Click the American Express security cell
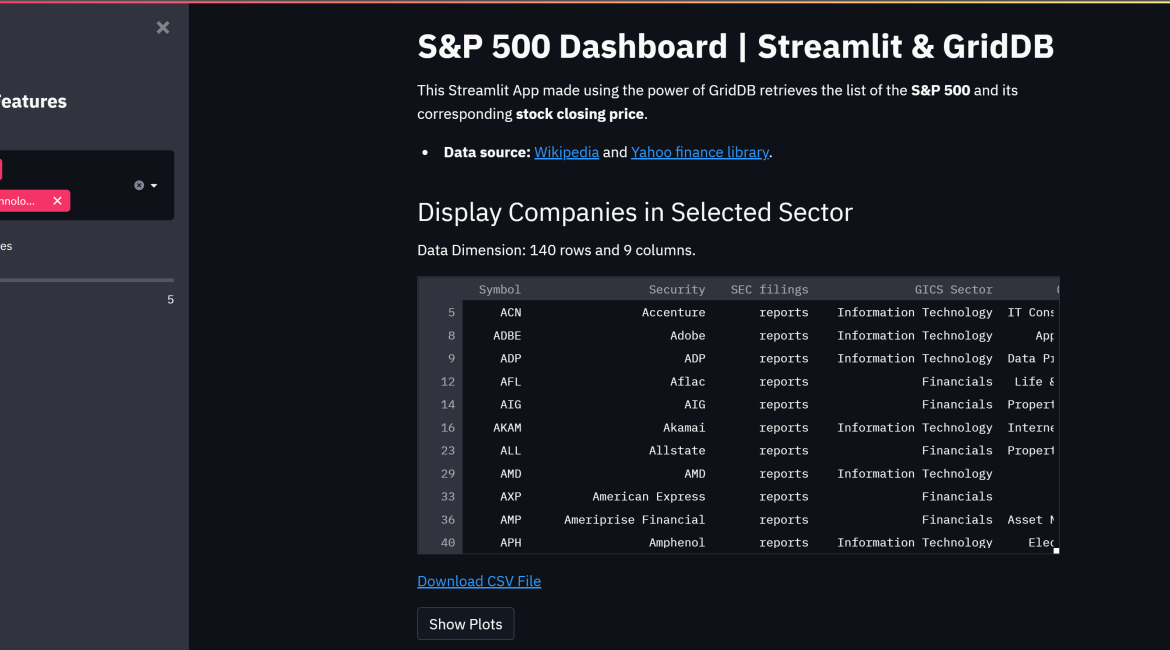The width and height of the screenshot is (1170, 650). 648,497
